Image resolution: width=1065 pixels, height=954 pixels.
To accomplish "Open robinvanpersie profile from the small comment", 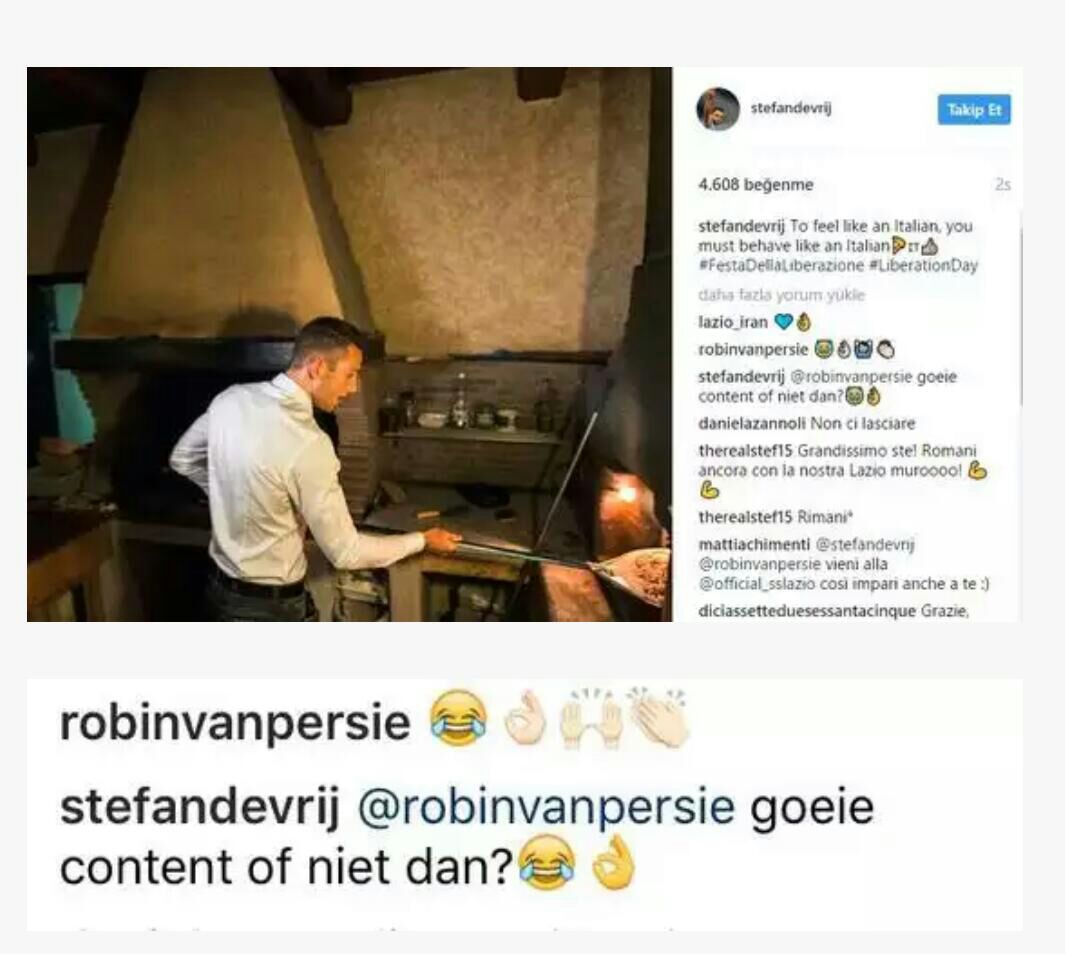I will [x=753, y=350].
